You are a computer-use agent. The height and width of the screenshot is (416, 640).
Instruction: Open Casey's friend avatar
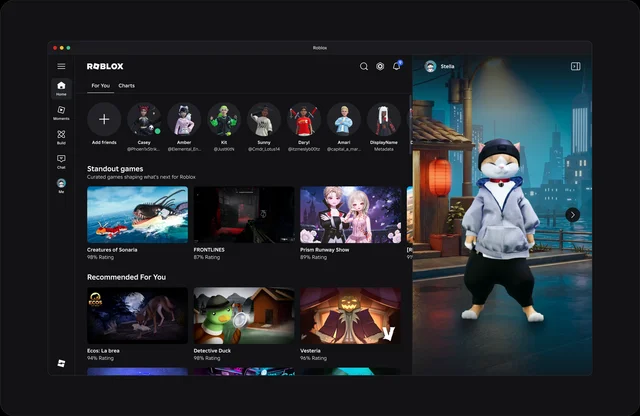144,119
